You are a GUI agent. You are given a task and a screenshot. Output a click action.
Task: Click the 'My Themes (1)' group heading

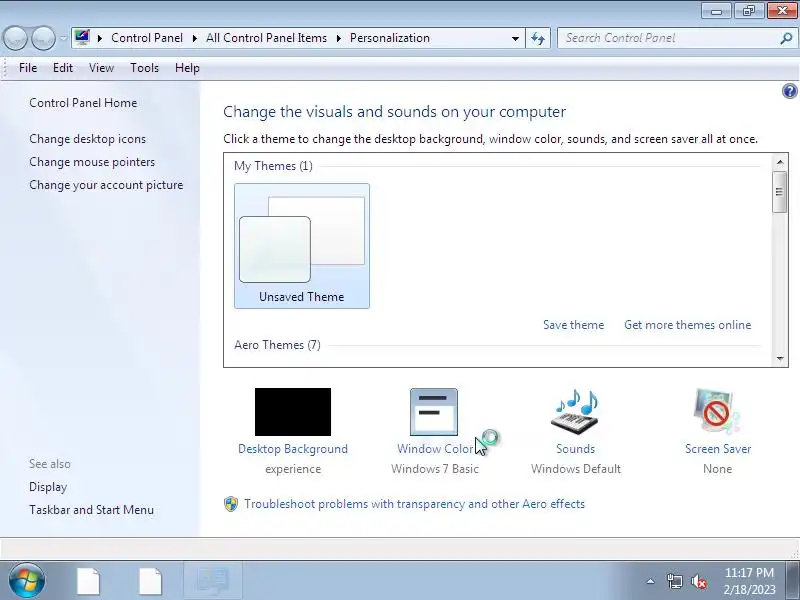(273, 166)
